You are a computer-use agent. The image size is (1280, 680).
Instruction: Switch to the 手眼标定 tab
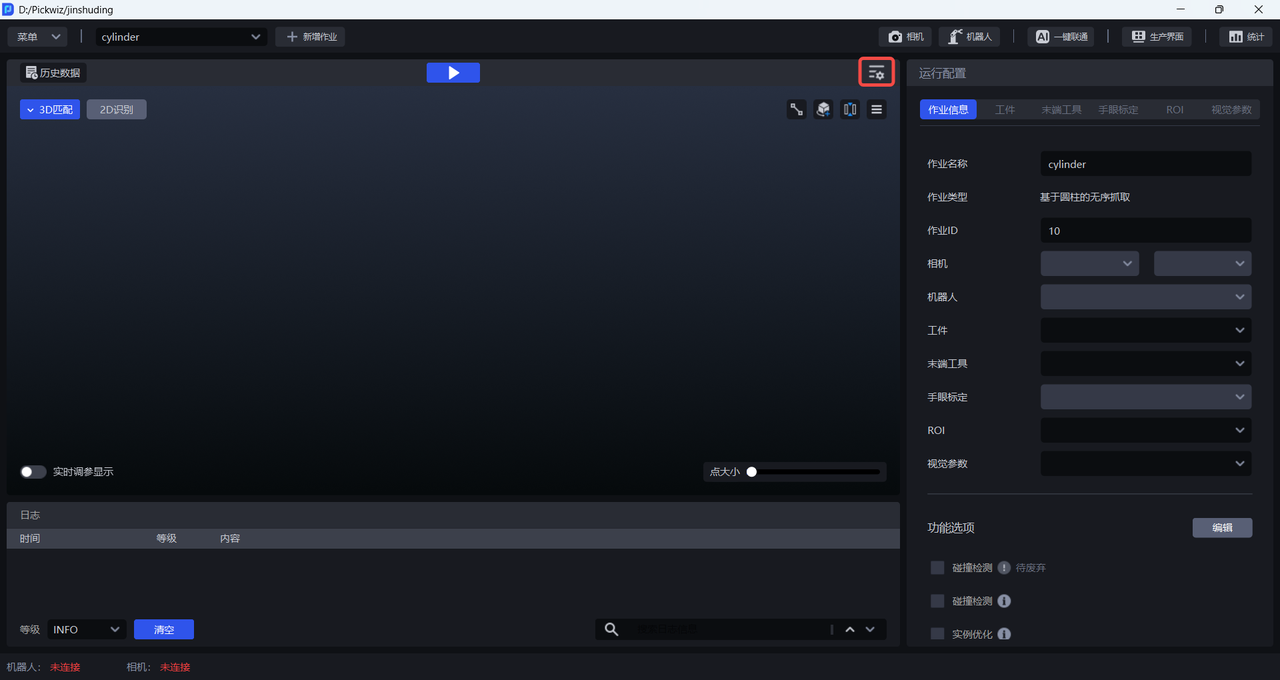point(1117,110)
